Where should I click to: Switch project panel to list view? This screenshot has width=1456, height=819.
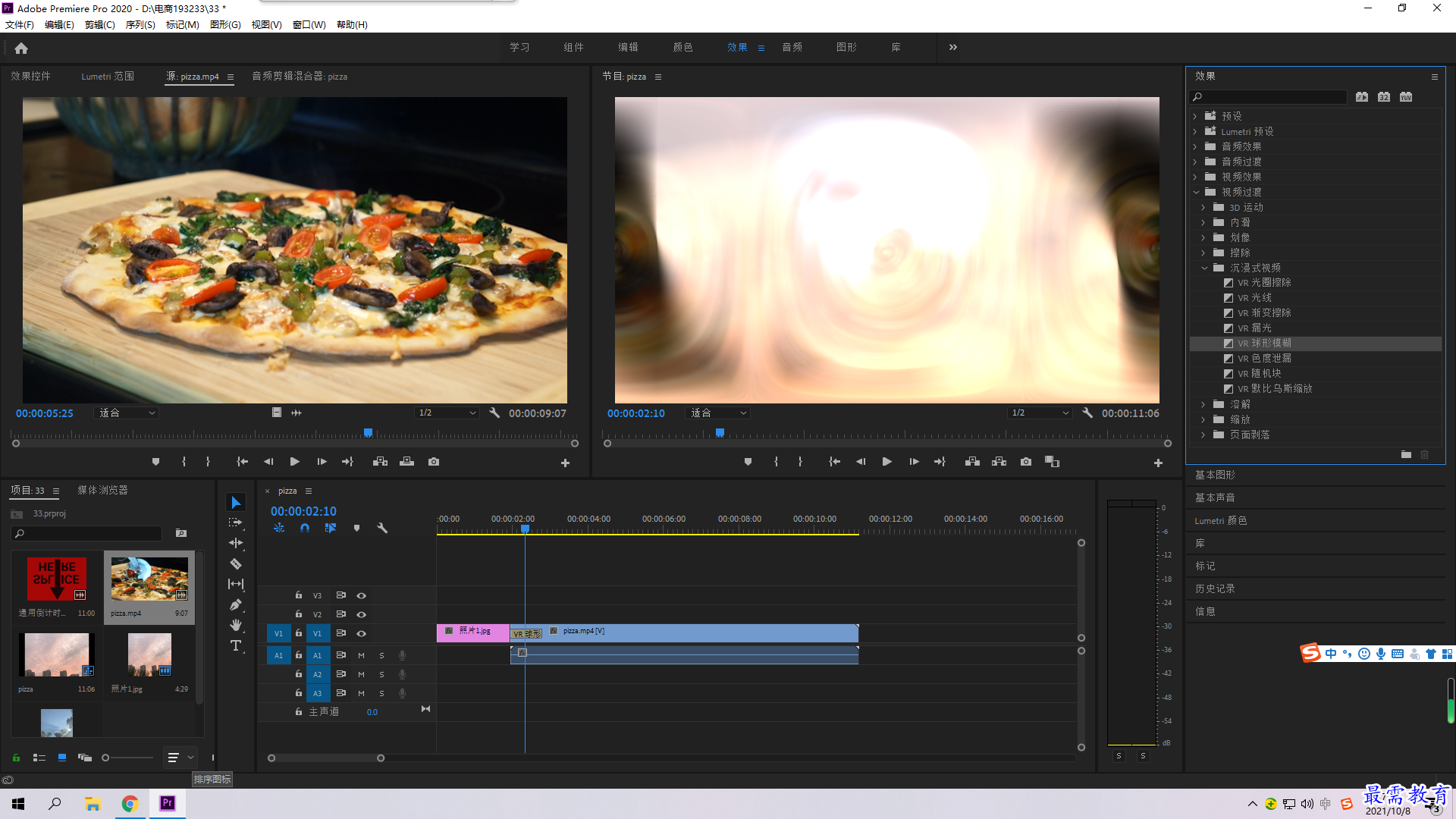(39, 758)
